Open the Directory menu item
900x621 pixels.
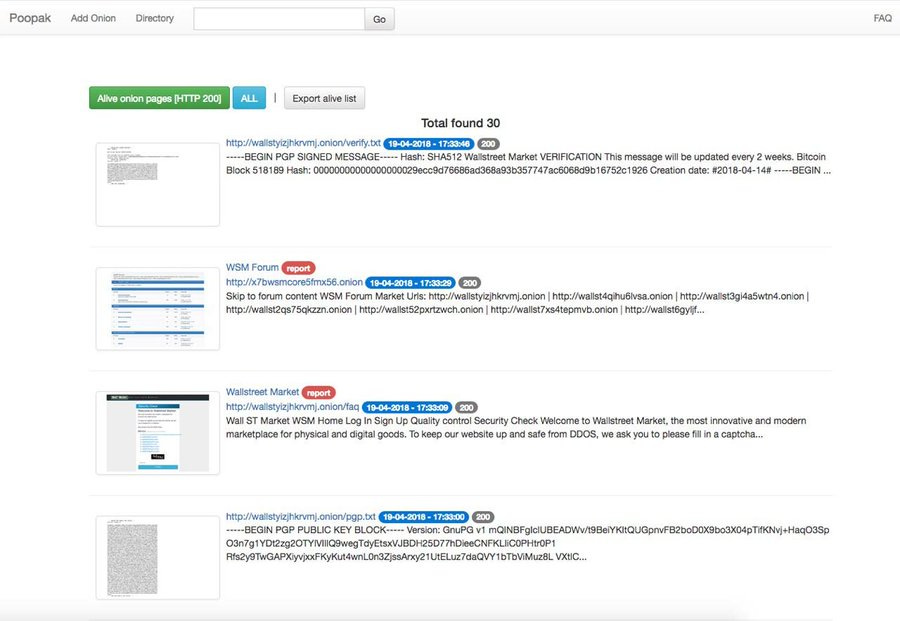point(154,18)
